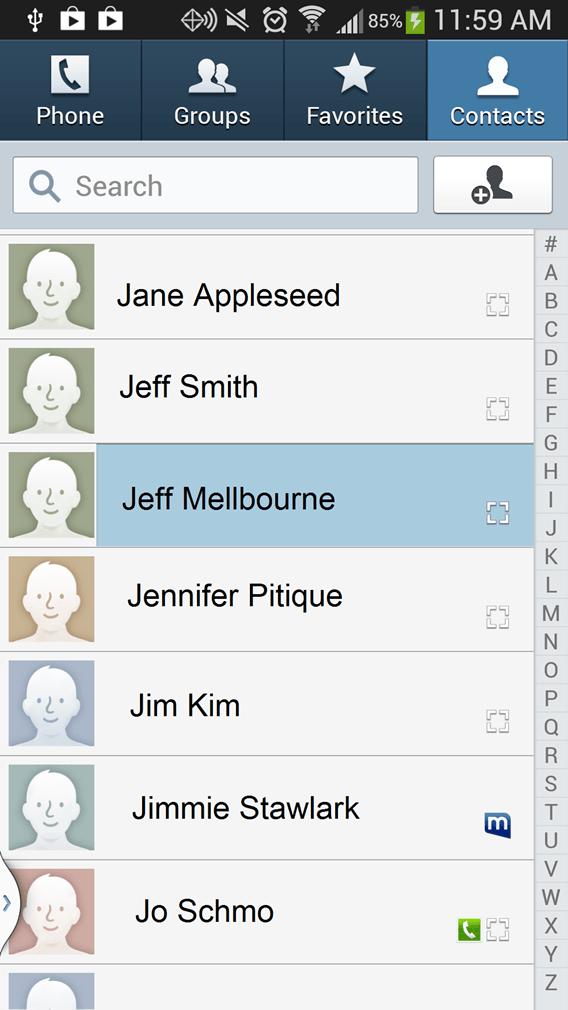Open the Favorites star tab
This screenshot has height=1010, width=568.
355,90
